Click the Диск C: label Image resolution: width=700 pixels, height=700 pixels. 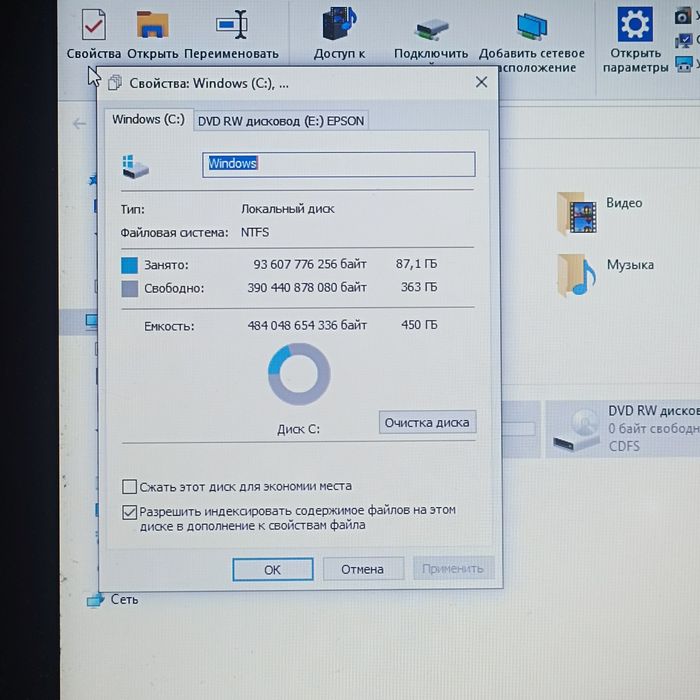click(298, 429)
